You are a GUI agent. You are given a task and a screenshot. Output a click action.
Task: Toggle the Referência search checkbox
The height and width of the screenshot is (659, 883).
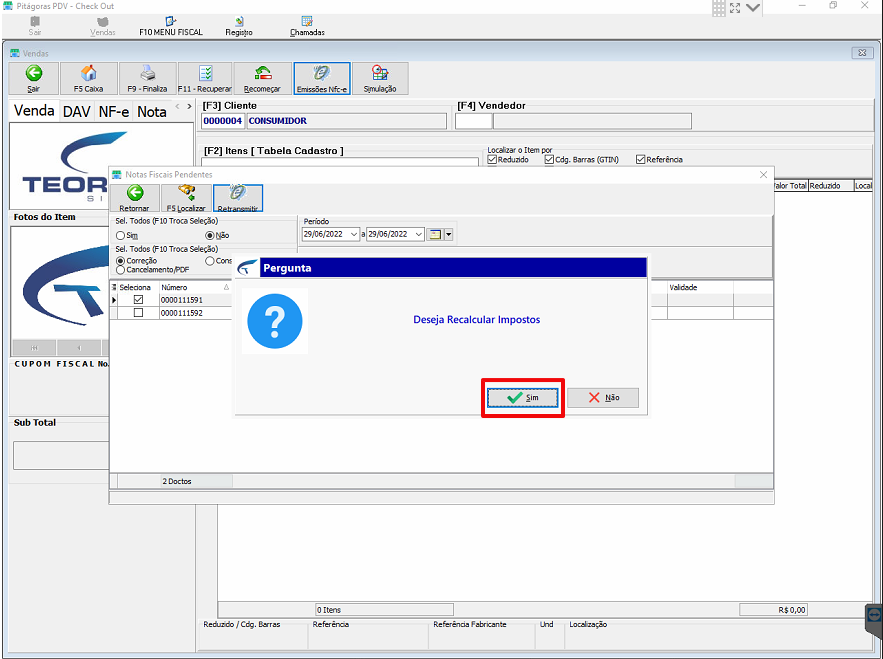[640, 160]
